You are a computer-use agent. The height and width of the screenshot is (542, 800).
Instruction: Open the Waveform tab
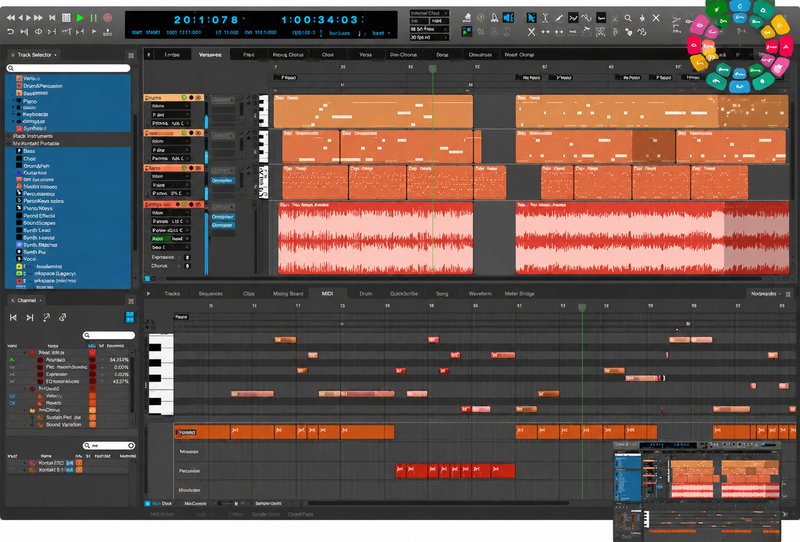click(480, 293)
